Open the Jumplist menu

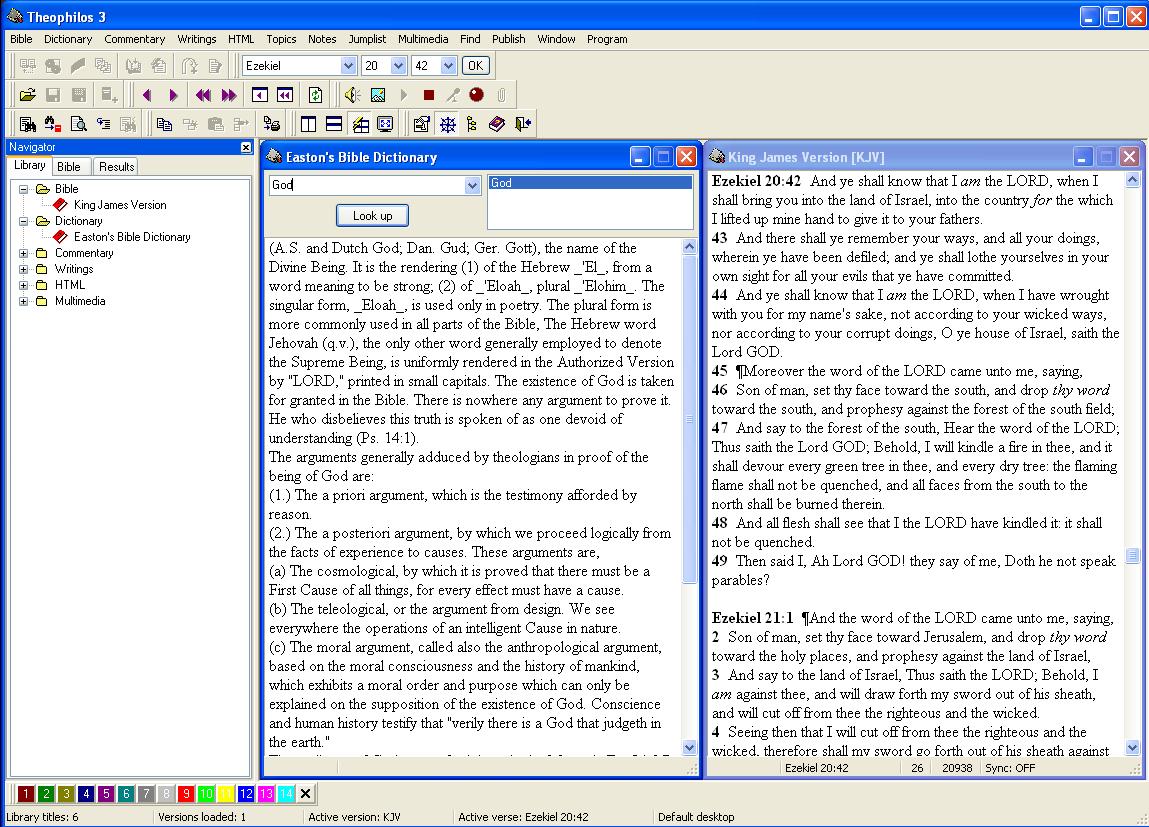pos(367,39)
